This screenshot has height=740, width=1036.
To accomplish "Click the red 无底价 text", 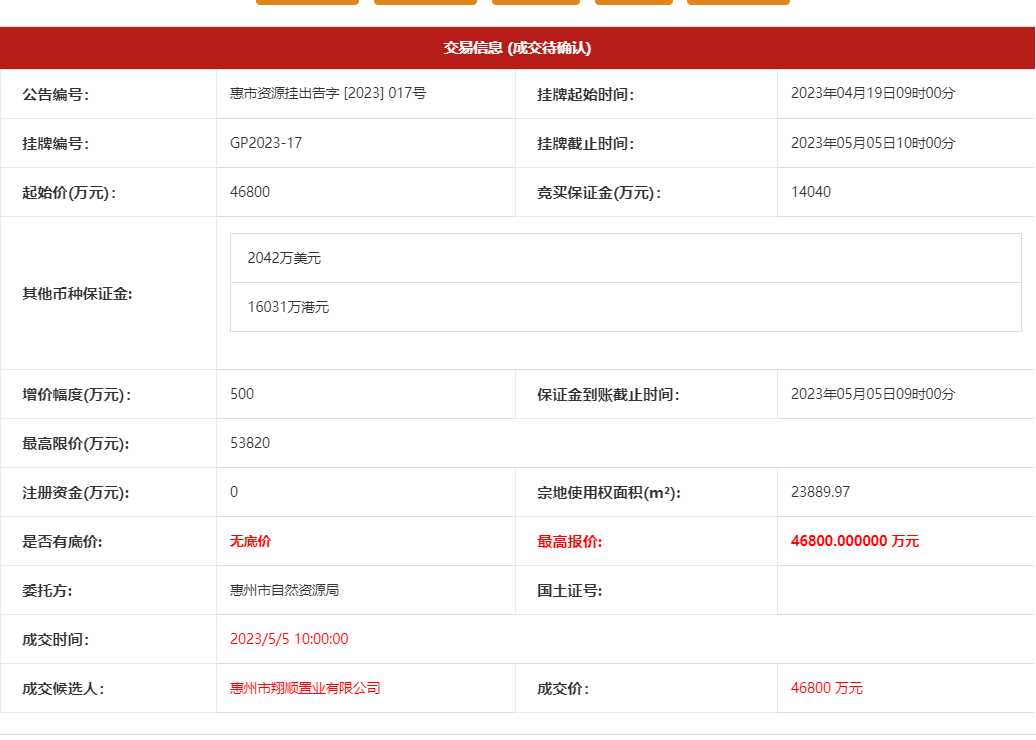I will pyautogui.click(x=251, y=541).
